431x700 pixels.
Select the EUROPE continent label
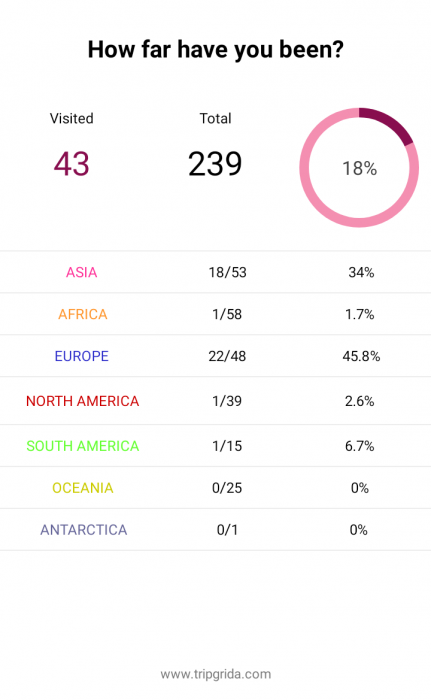coord(81,356)
